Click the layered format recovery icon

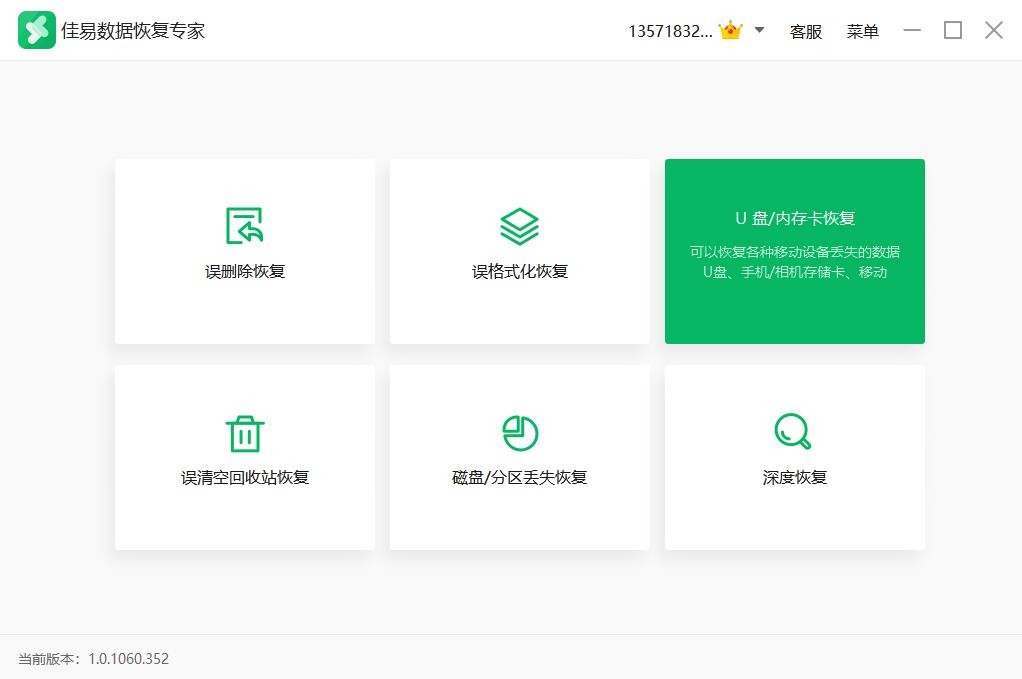[519, 226]
